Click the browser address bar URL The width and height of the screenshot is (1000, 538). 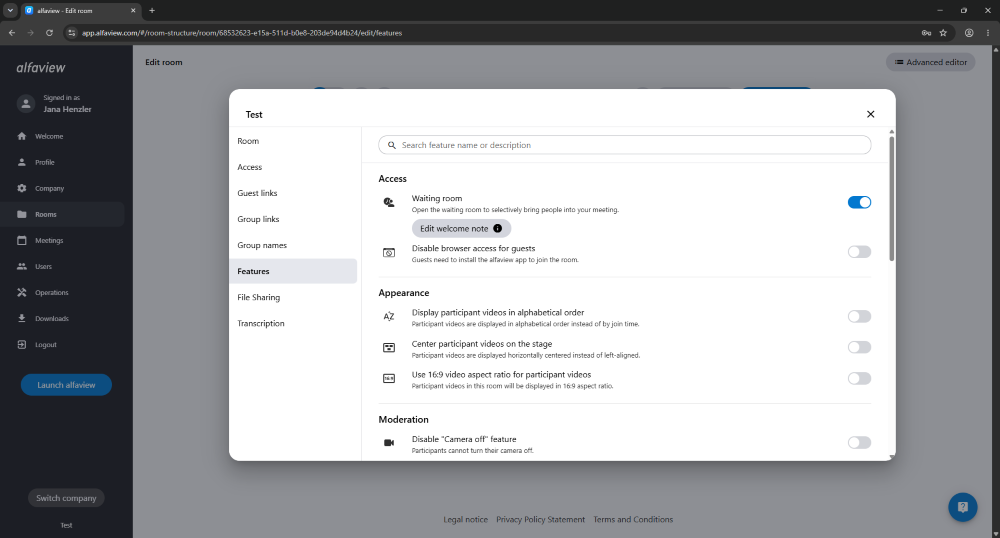tap(242, 33)
